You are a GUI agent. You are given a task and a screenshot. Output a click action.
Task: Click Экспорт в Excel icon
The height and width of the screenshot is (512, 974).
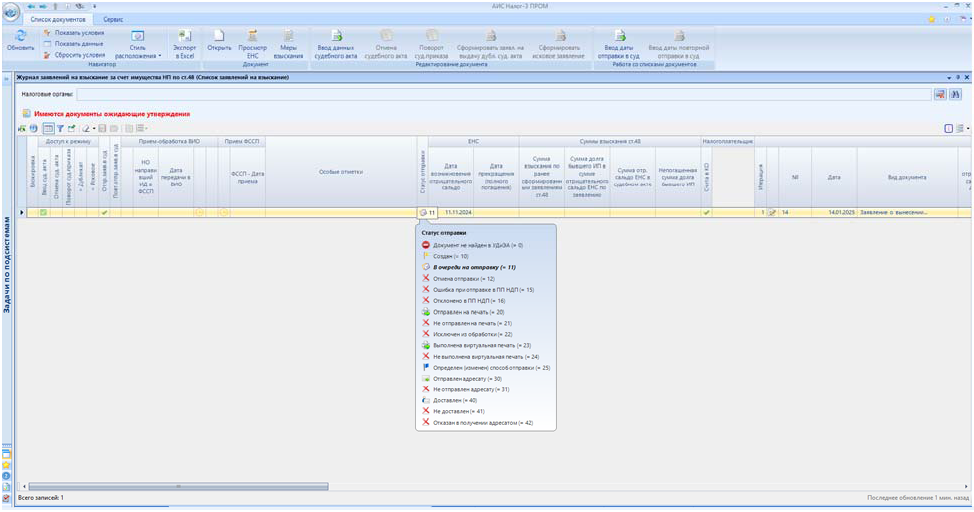point(184,38)
